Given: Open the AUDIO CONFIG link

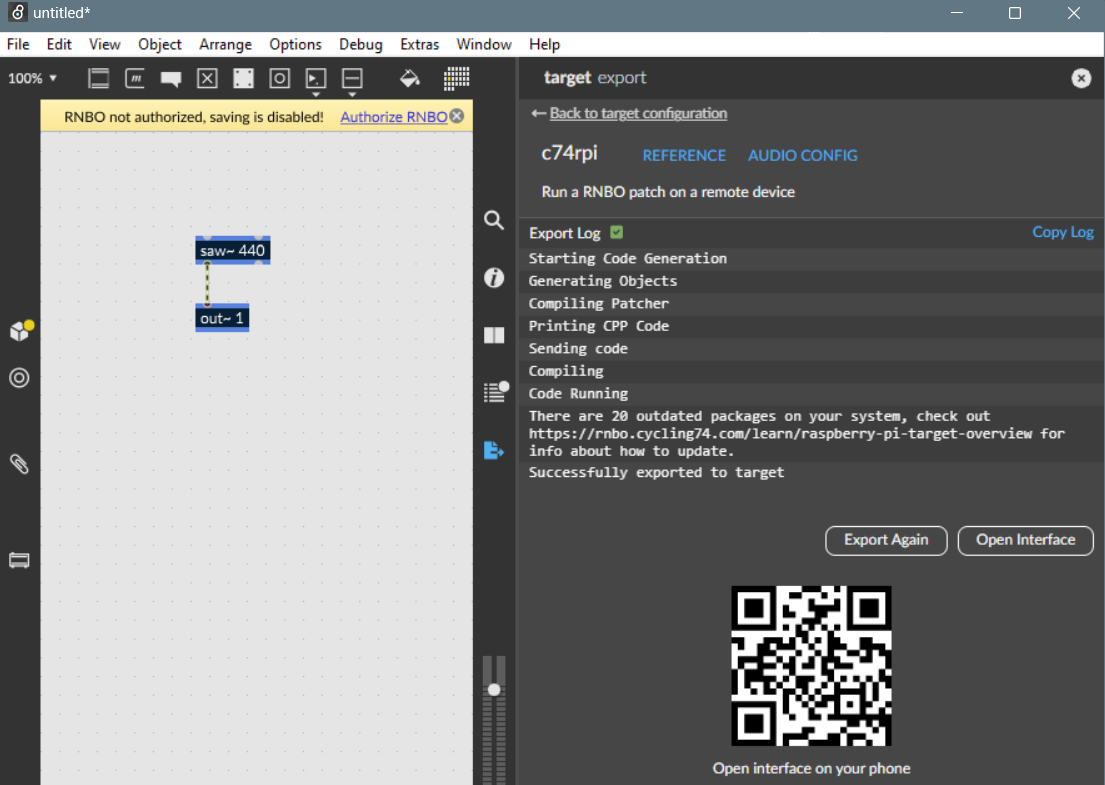Looking at the screenshot, I should (803, 156).
